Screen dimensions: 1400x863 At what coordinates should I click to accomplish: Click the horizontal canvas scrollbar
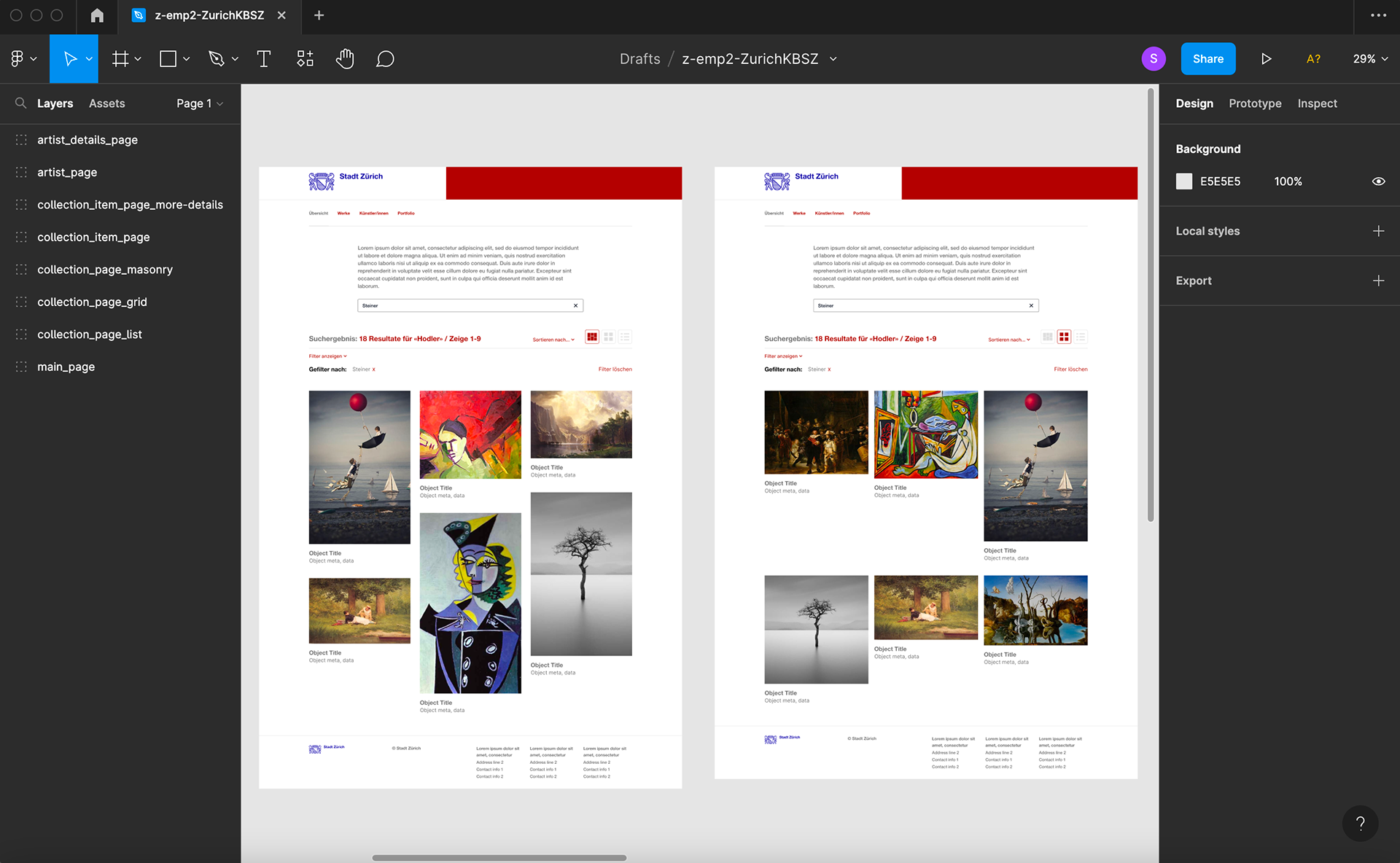(x=499, y=858)
